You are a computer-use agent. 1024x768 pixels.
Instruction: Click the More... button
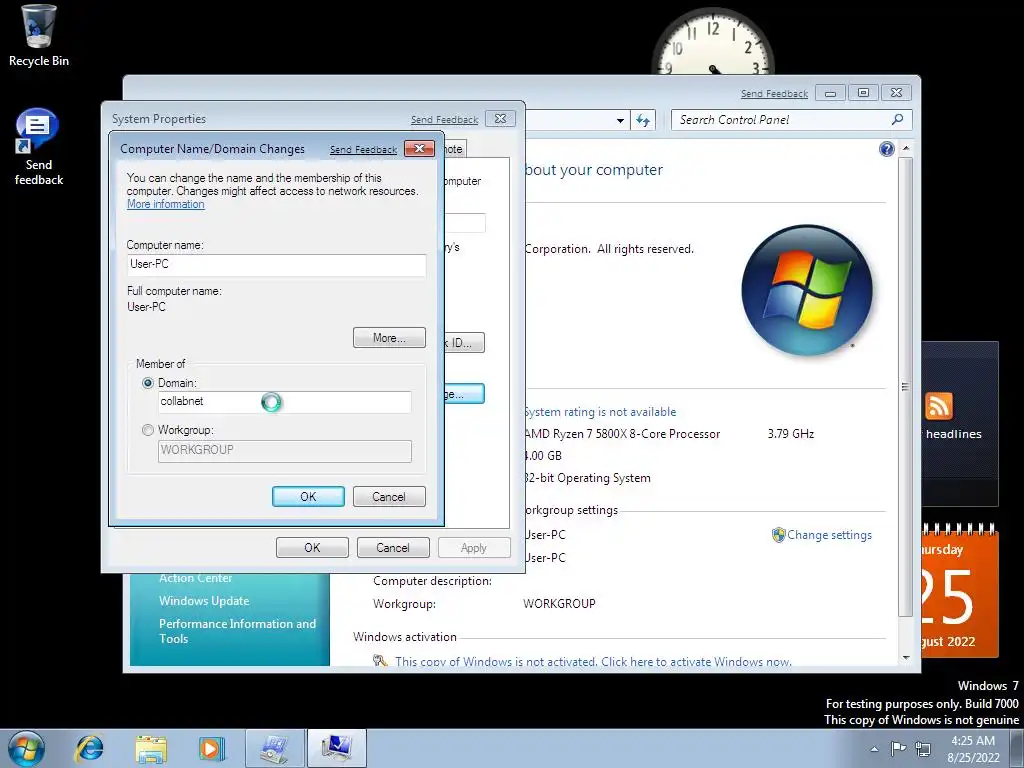coord(389,338)
